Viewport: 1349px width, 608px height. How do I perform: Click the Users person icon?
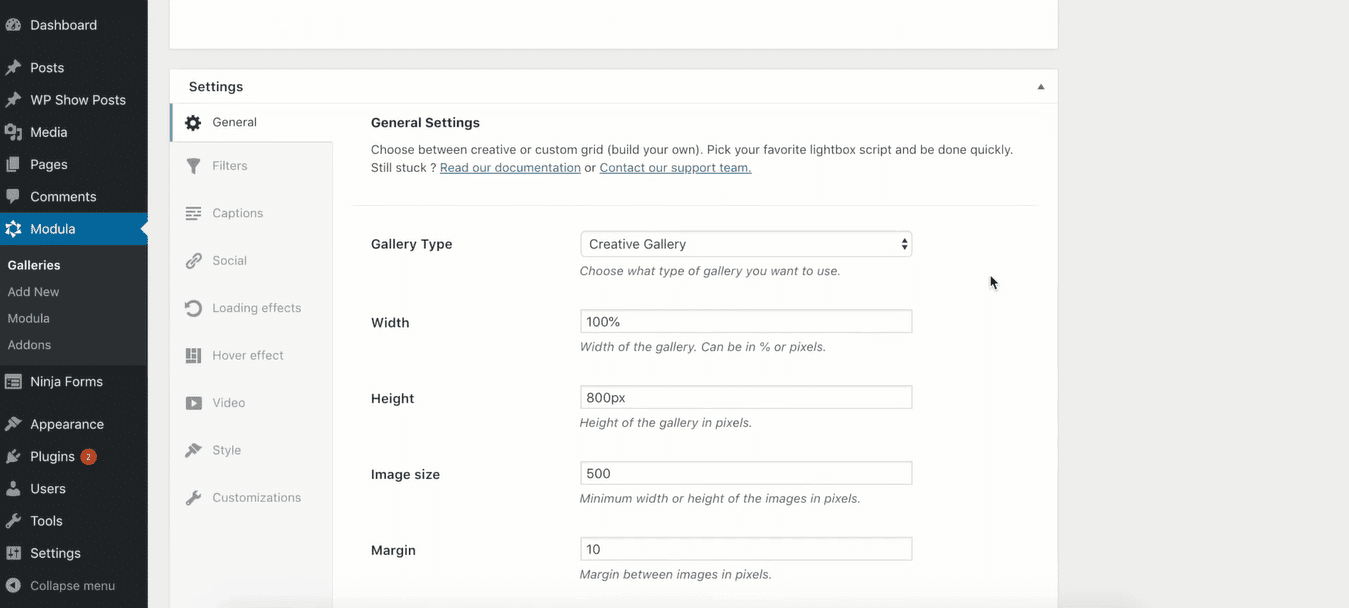coord(13,489)
